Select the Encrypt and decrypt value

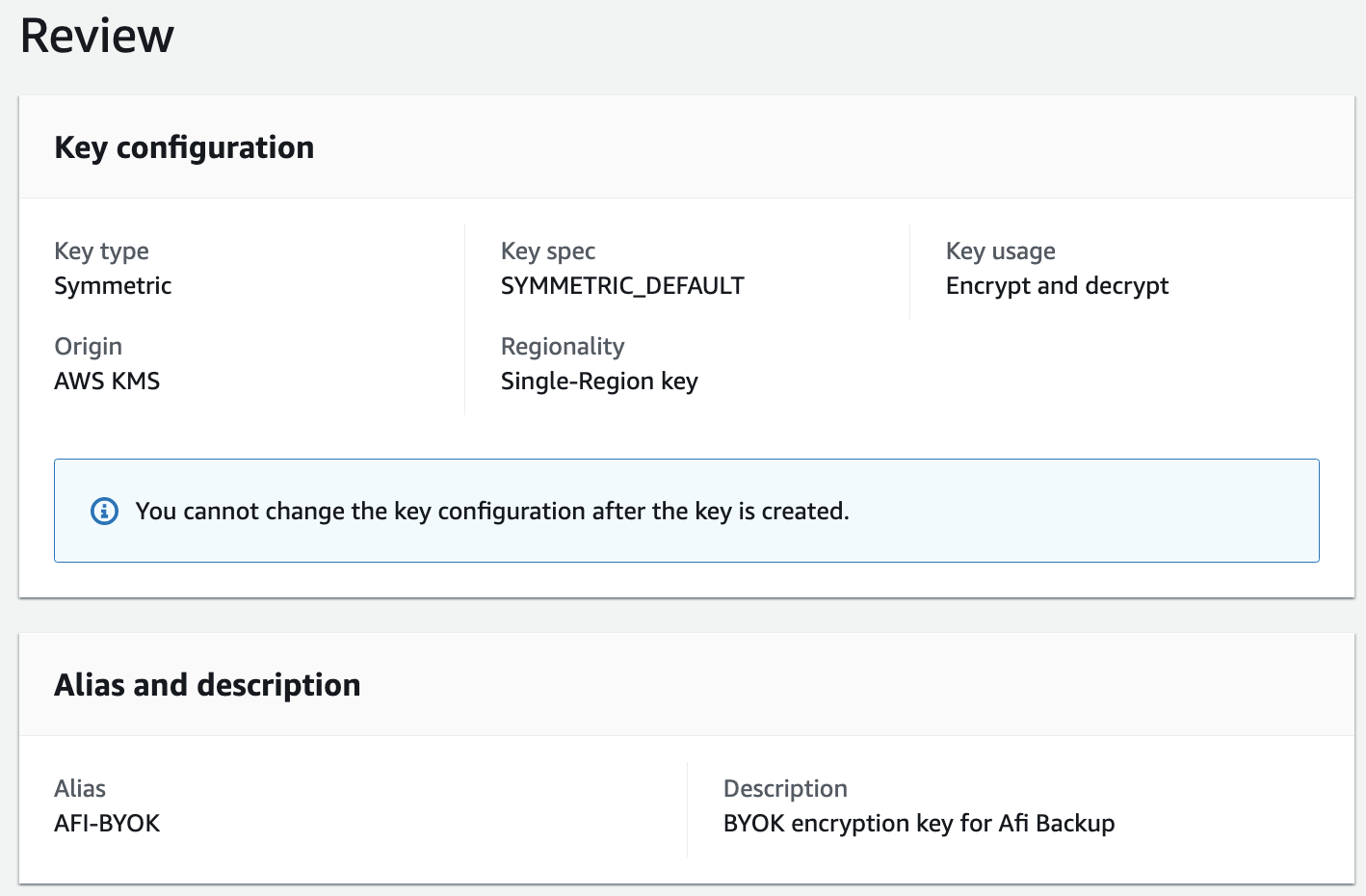[1057, 286]
